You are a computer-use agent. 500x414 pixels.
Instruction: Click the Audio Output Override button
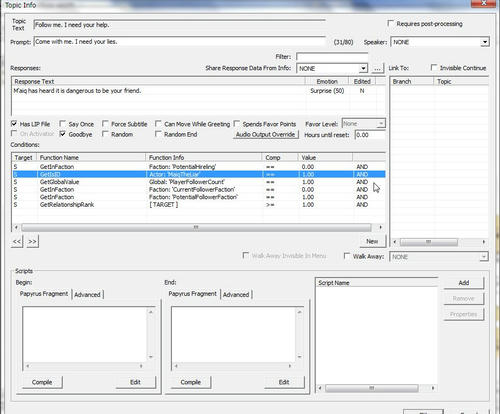tap(265, 134)
